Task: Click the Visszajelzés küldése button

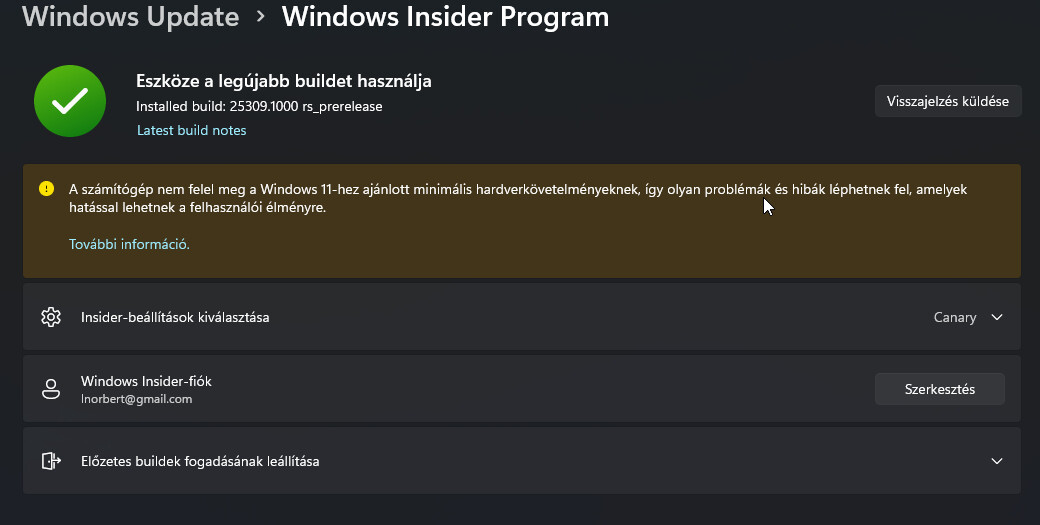Action: (x=948, y=101)
